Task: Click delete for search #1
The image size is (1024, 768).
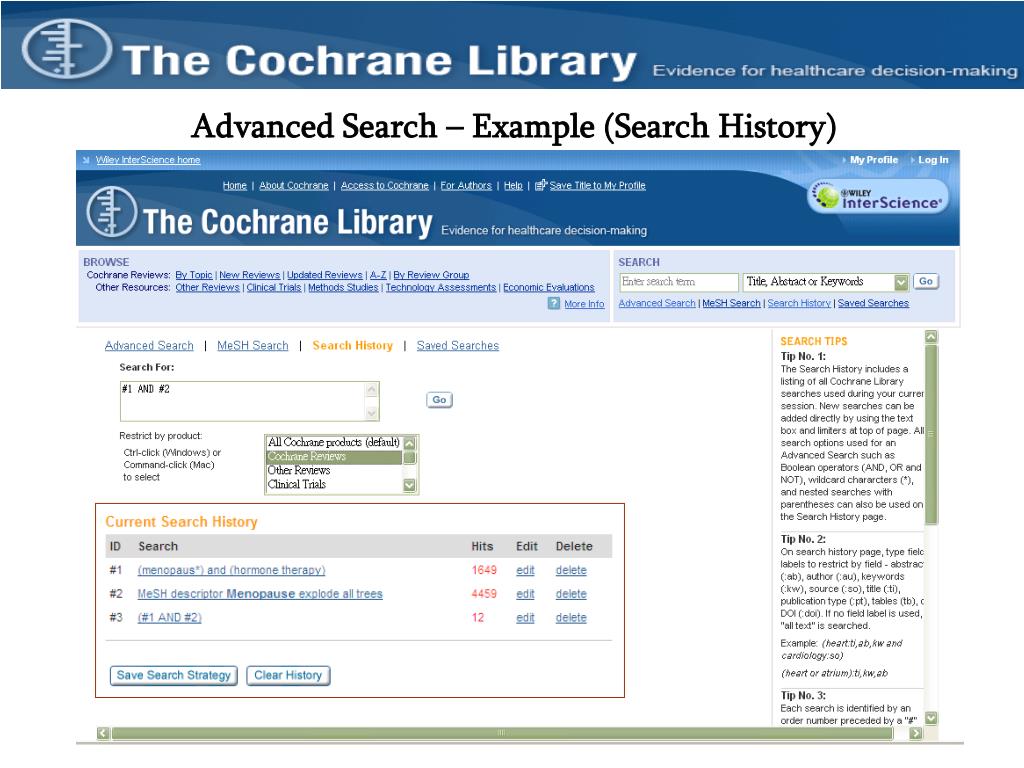Action: pos(571,570)
